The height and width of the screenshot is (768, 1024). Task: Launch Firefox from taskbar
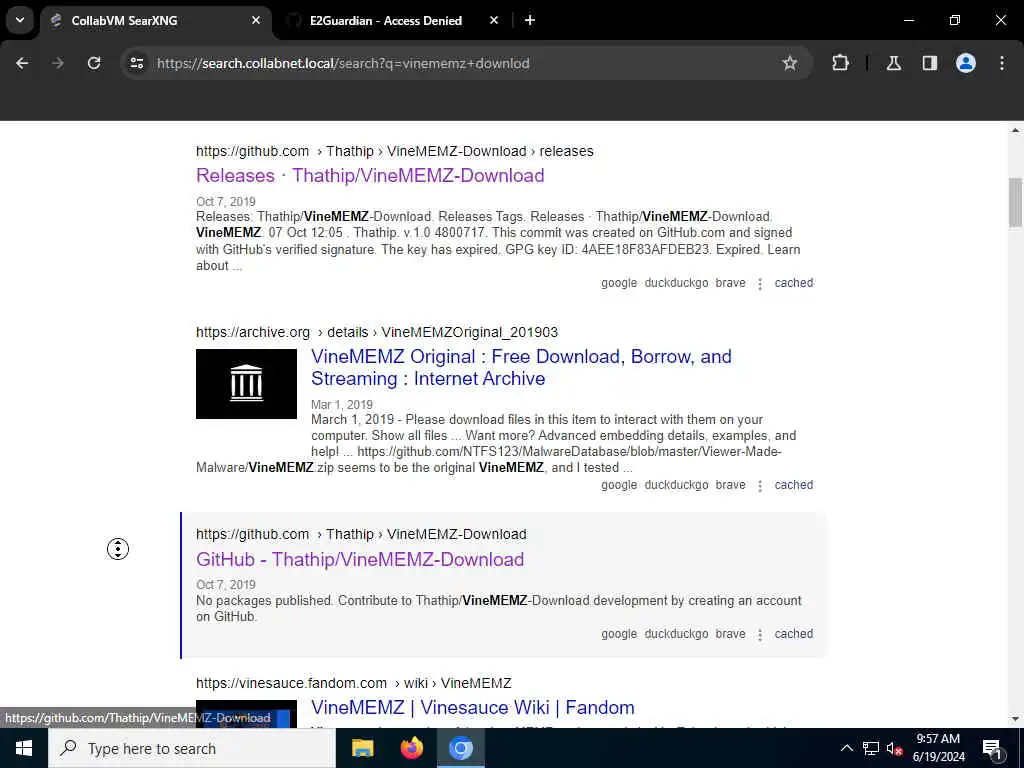coord(411,748)
